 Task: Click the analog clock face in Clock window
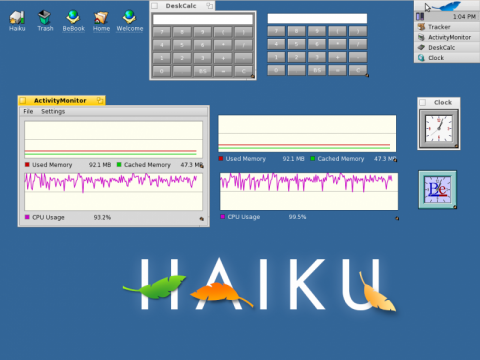(x=439, y=128)
